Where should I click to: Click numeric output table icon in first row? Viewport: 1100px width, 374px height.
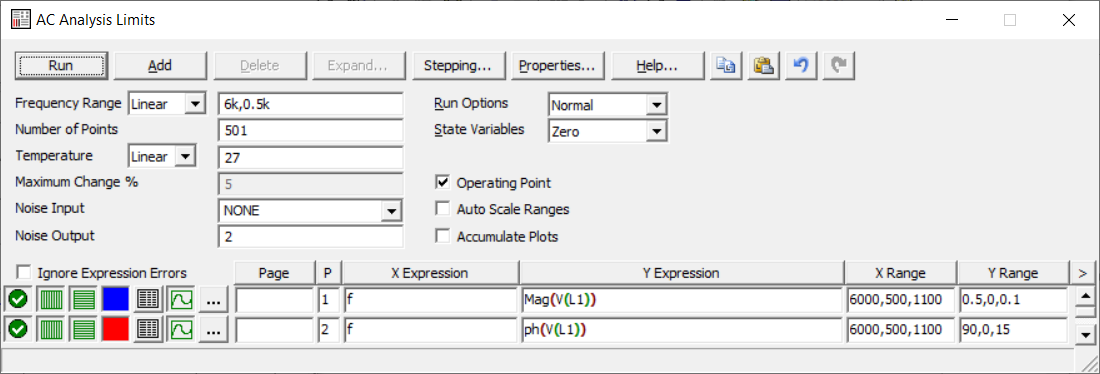148,300
